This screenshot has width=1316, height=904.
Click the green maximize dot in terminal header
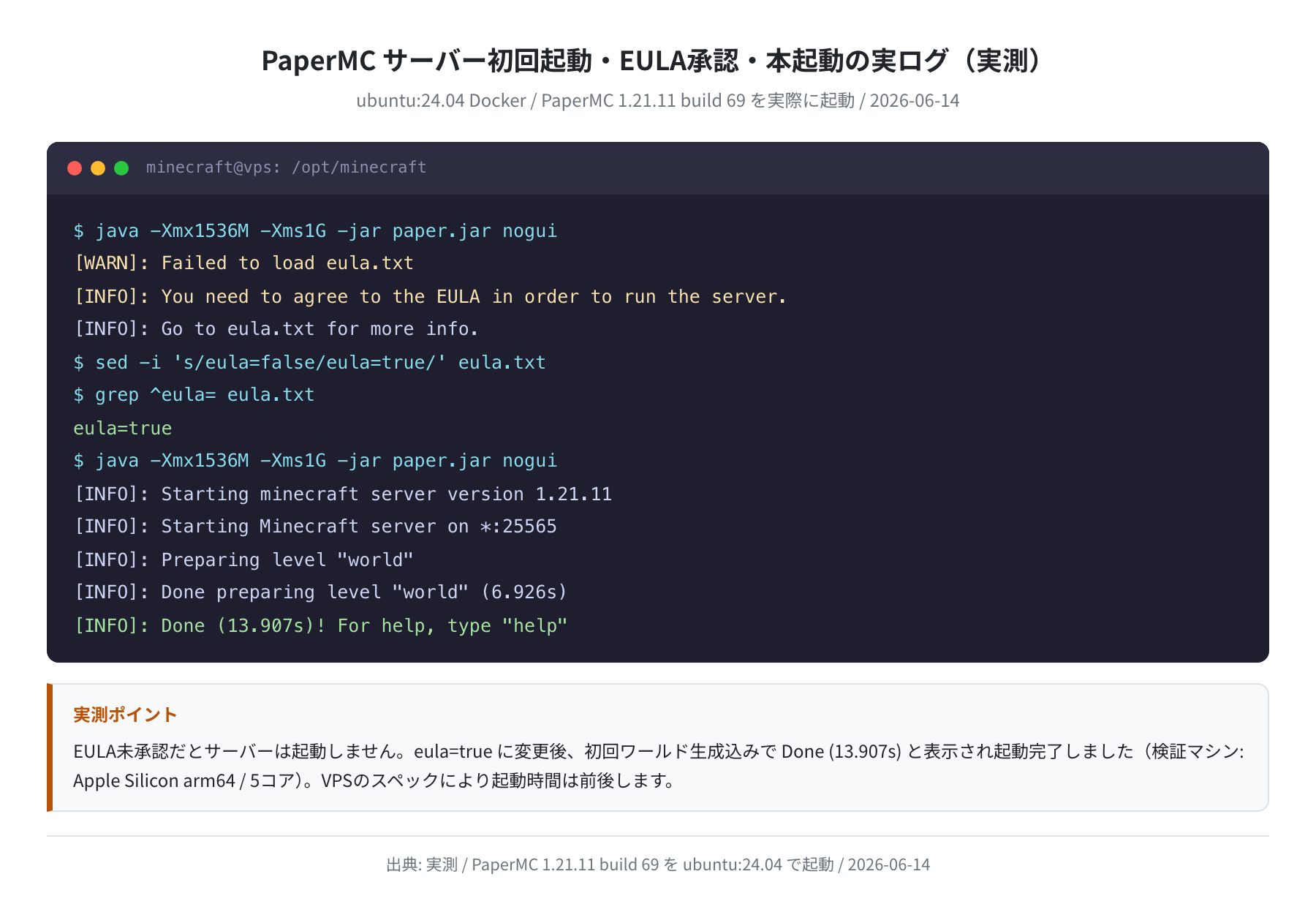(x=121, y=168)
